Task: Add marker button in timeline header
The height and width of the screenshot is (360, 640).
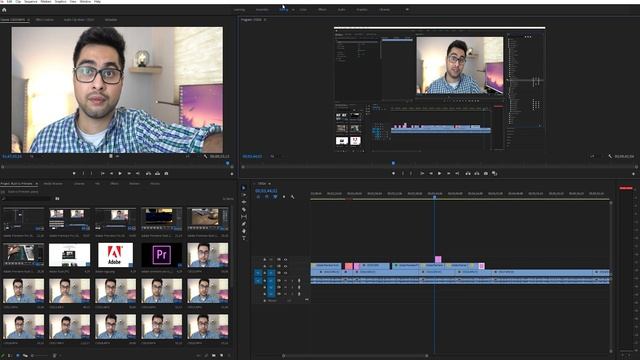Action: 284,197
